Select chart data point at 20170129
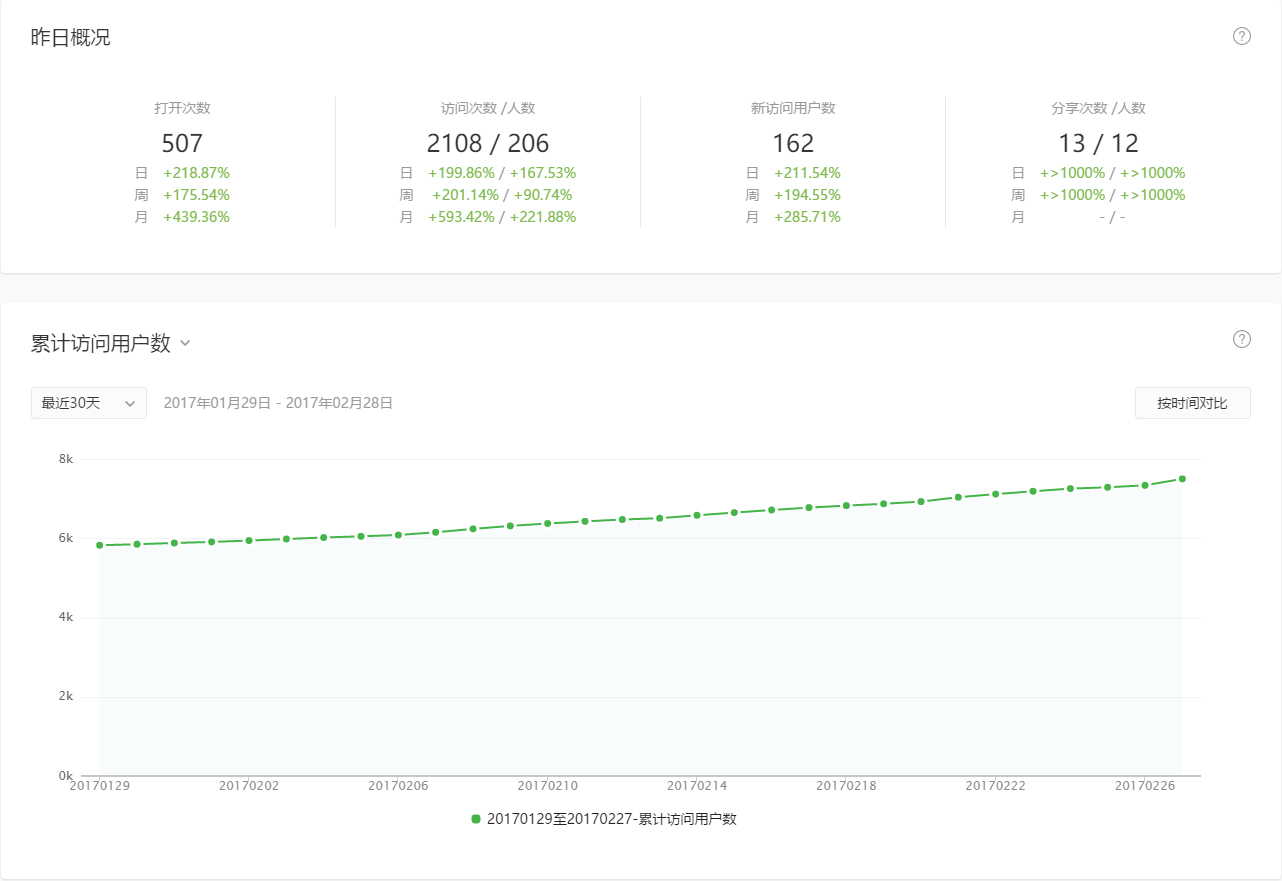 (100, 545)
